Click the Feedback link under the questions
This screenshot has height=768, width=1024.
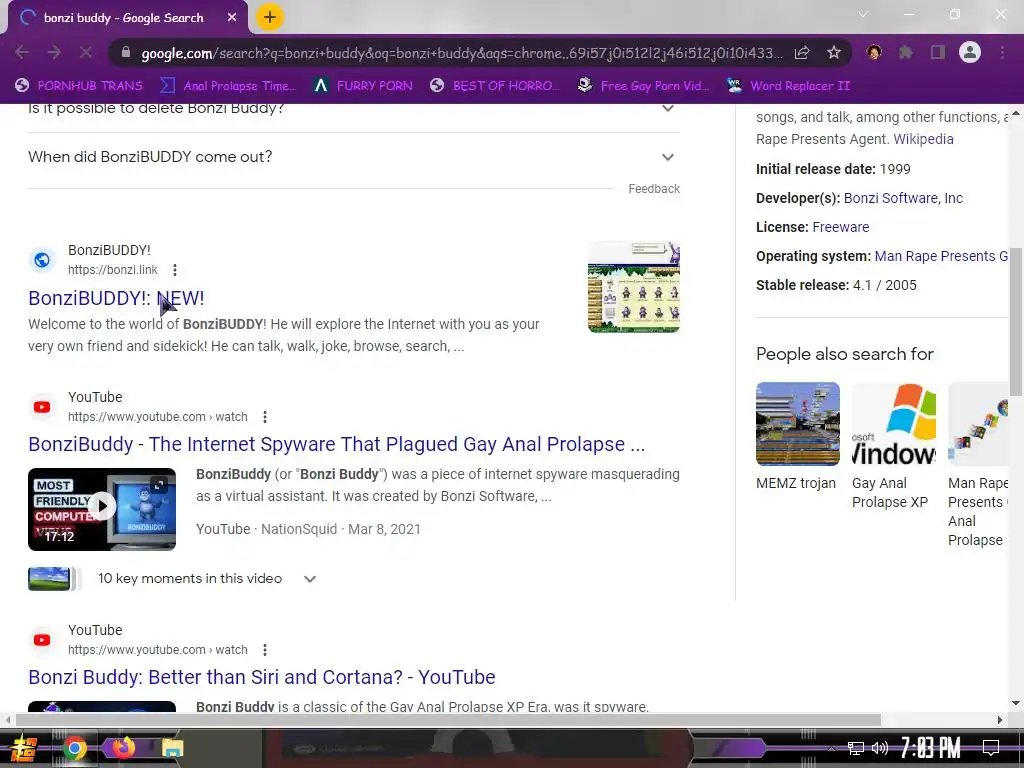coord(654,189)
